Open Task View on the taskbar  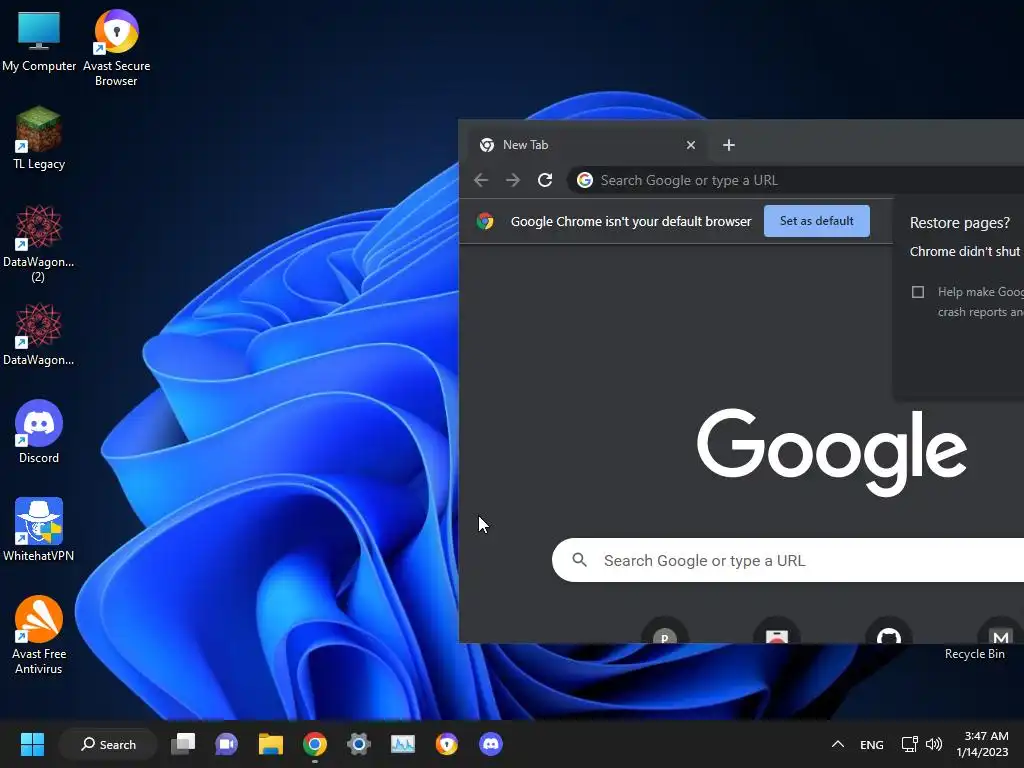(183, 744)
